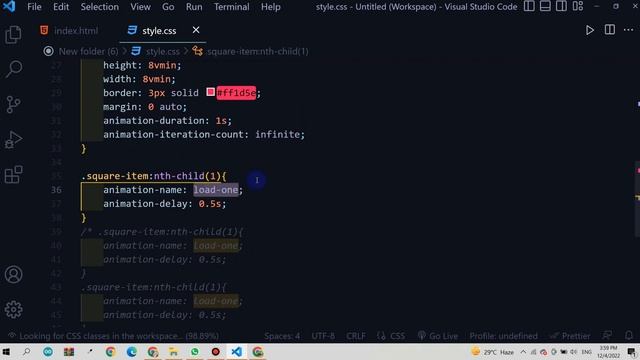
Task: Open the Explorer view in activity bar
Action: [x=13, y=35]
